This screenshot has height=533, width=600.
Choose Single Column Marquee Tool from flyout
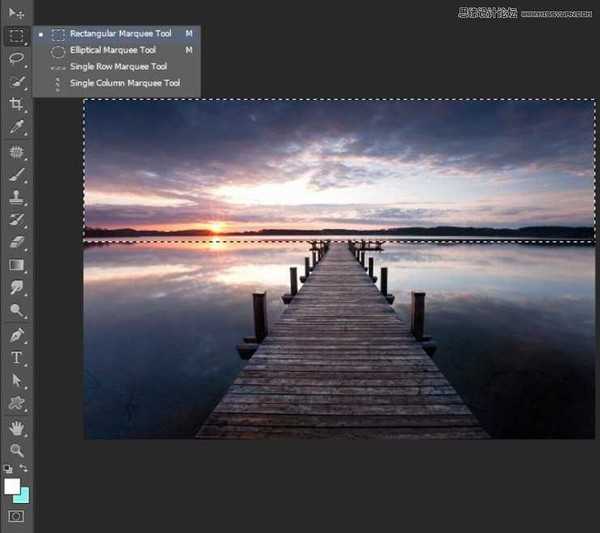tap(124, 83)
